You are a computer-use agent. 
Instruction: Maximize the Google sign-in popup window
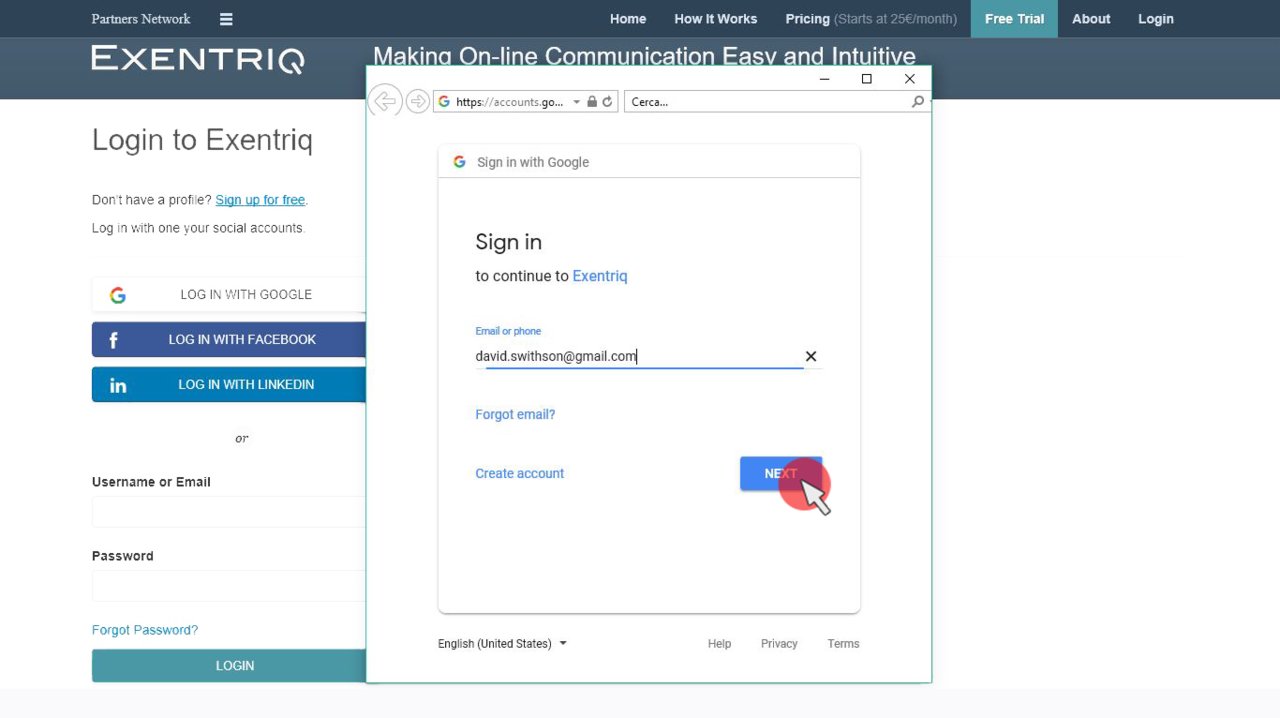pyautogui.click(x=867, y=78)
